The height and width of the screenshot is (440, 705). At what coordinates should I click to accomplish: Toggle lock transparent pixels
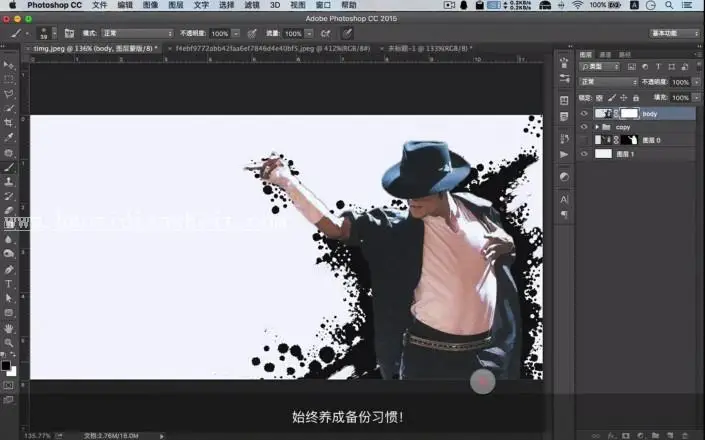click(x=599, y=98)
